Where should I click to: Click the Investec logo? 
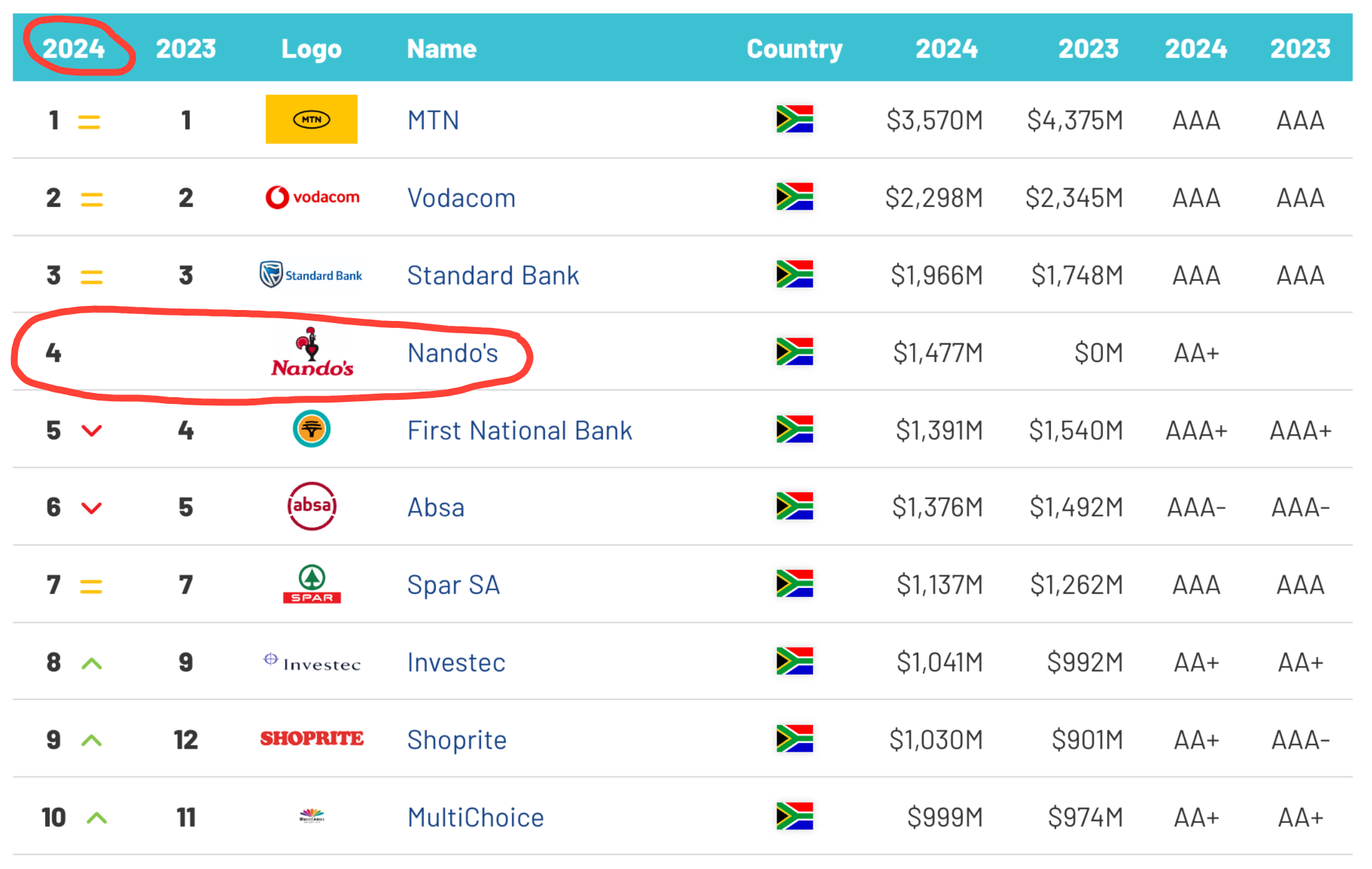pos(312,662)
